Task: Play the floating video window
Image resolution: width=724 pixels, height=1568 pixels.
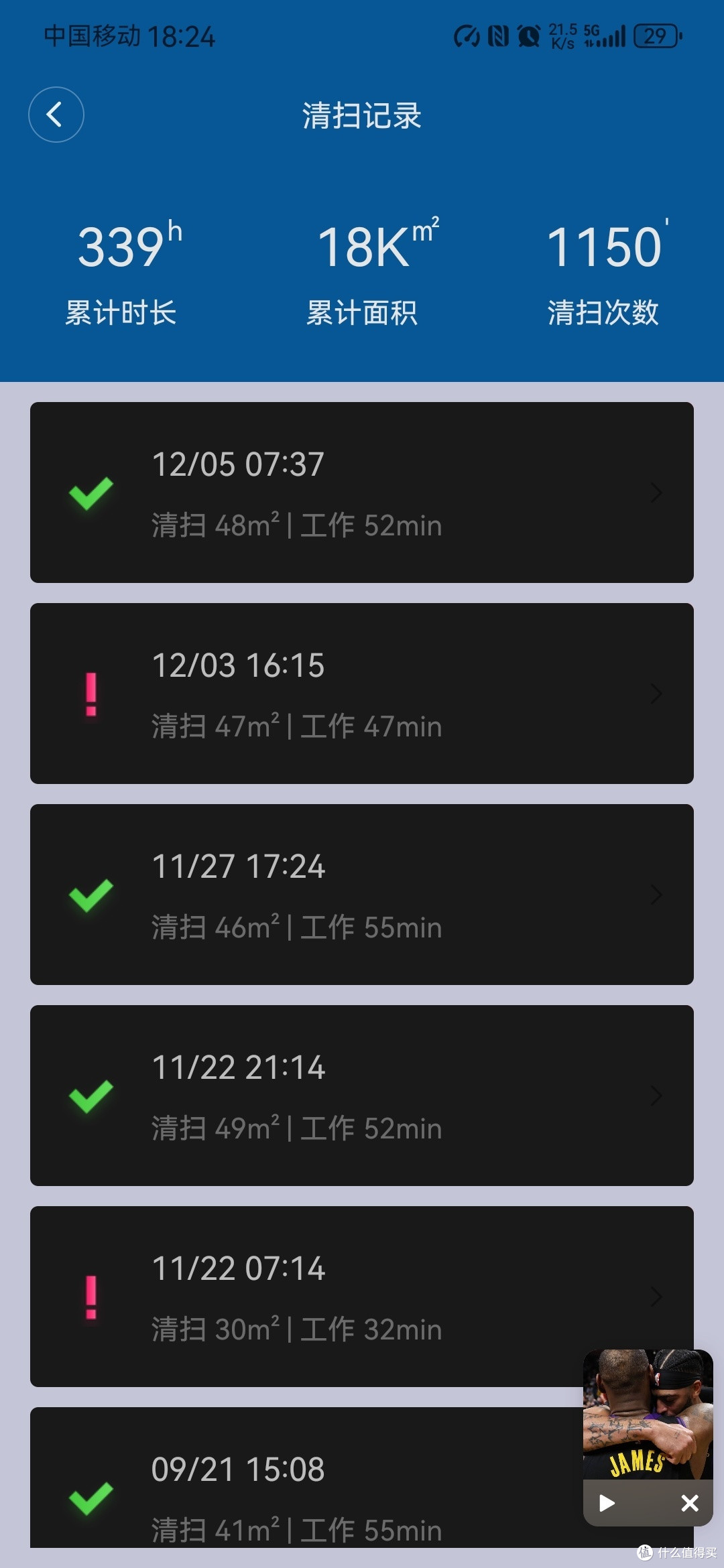Action: point(607,1503)
